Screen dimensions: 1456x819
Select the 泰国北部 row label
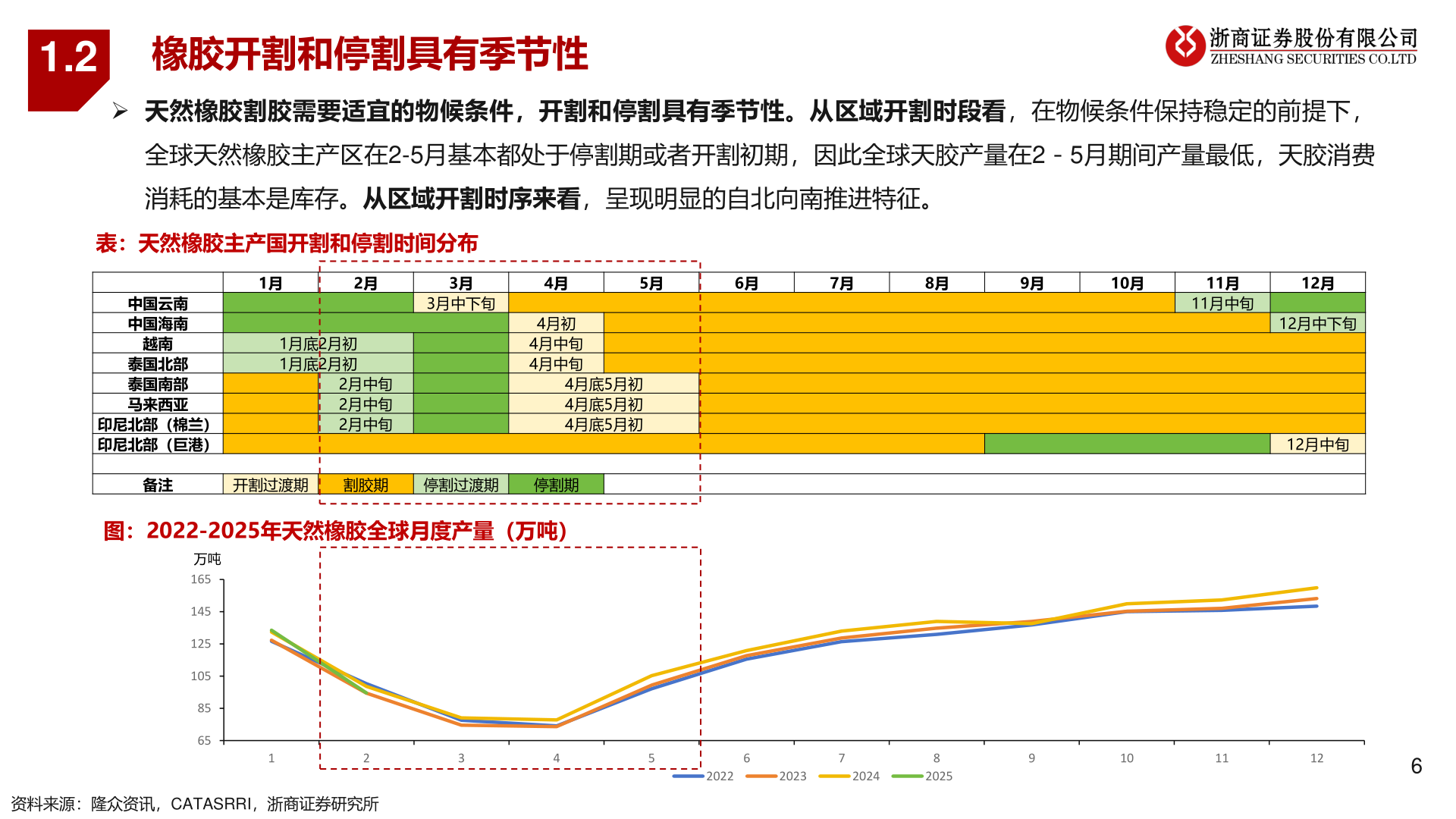tap(158, 364)
